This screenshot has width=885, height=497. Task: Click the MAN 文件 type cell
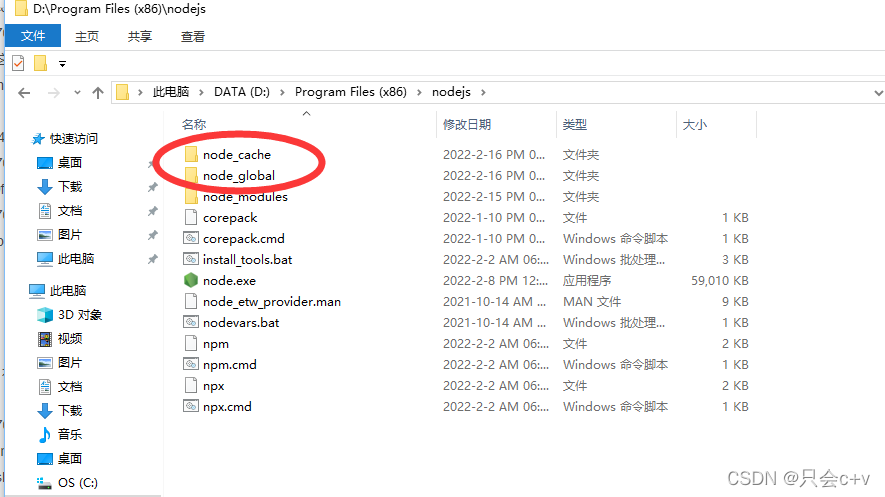point(592,301)
